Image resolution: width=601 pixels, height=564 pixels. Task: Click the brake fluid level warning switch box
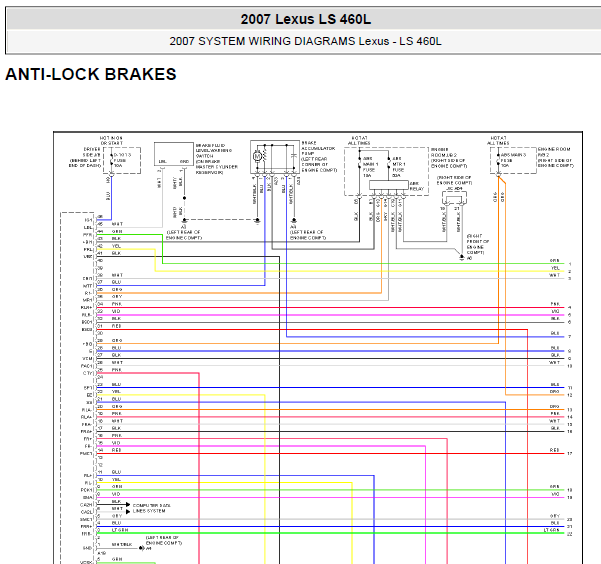point(174,154)
